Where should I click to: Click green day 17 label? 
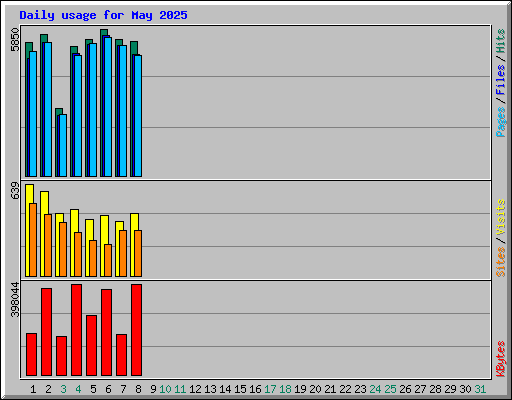pos(270,389)
